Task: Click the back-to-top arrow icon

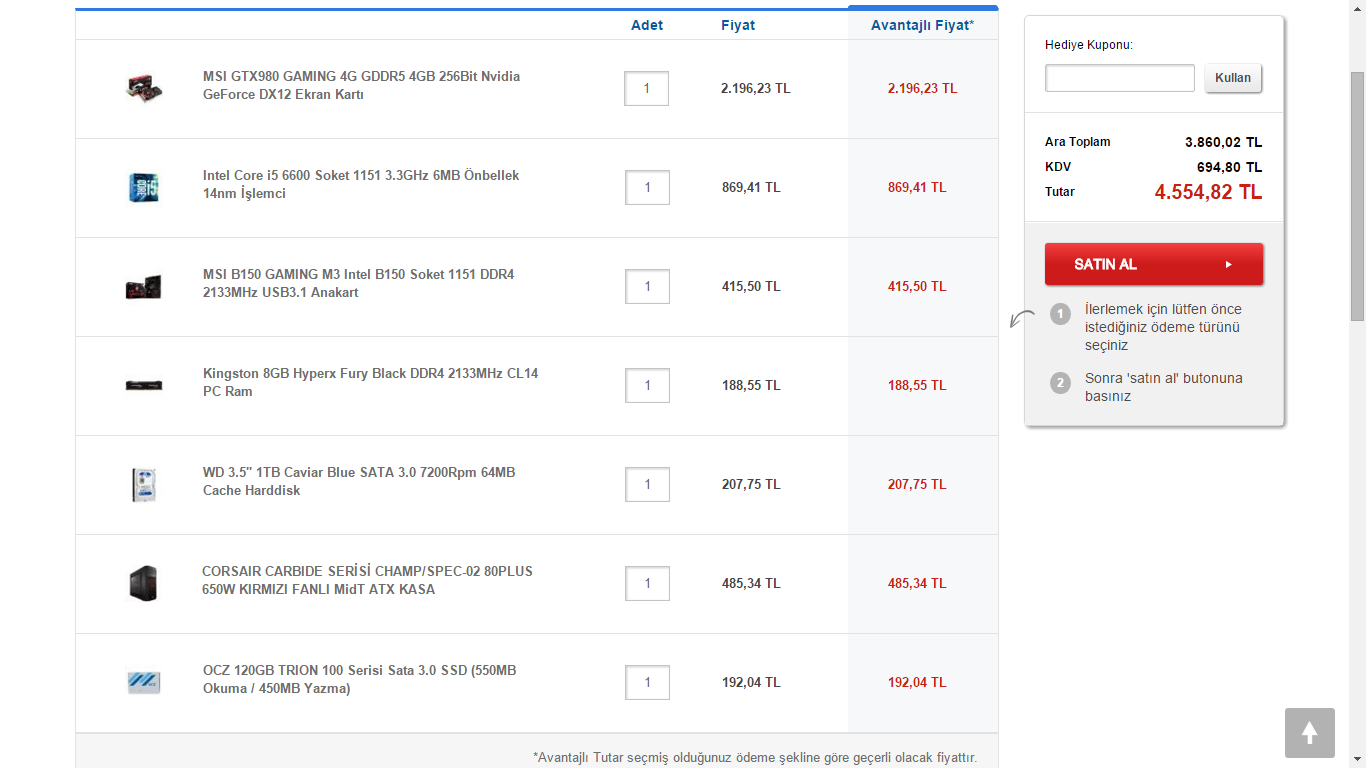Action: click(1310, 733)
